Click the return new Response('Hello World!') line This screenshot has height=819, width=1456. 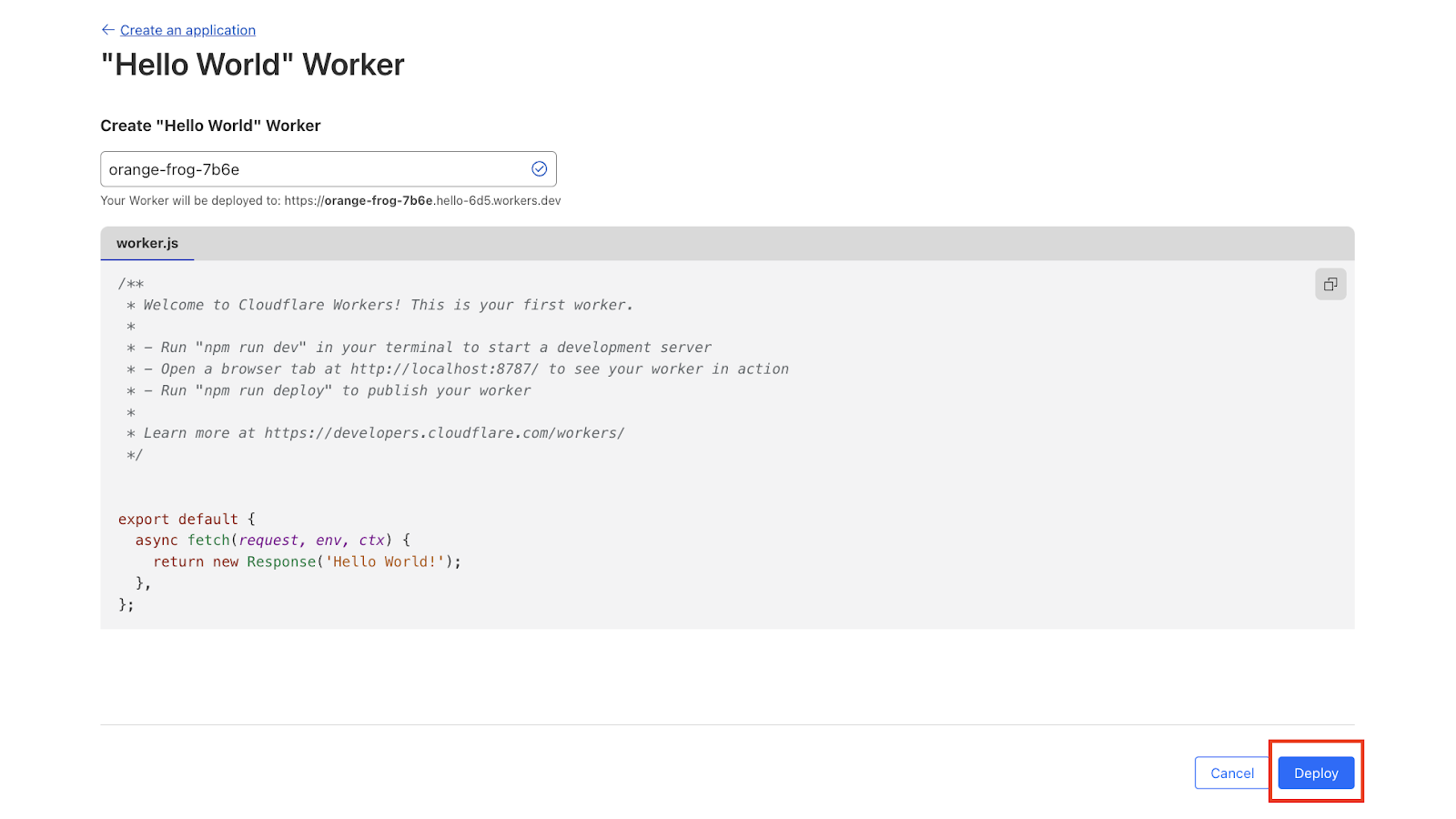[308, 561]
